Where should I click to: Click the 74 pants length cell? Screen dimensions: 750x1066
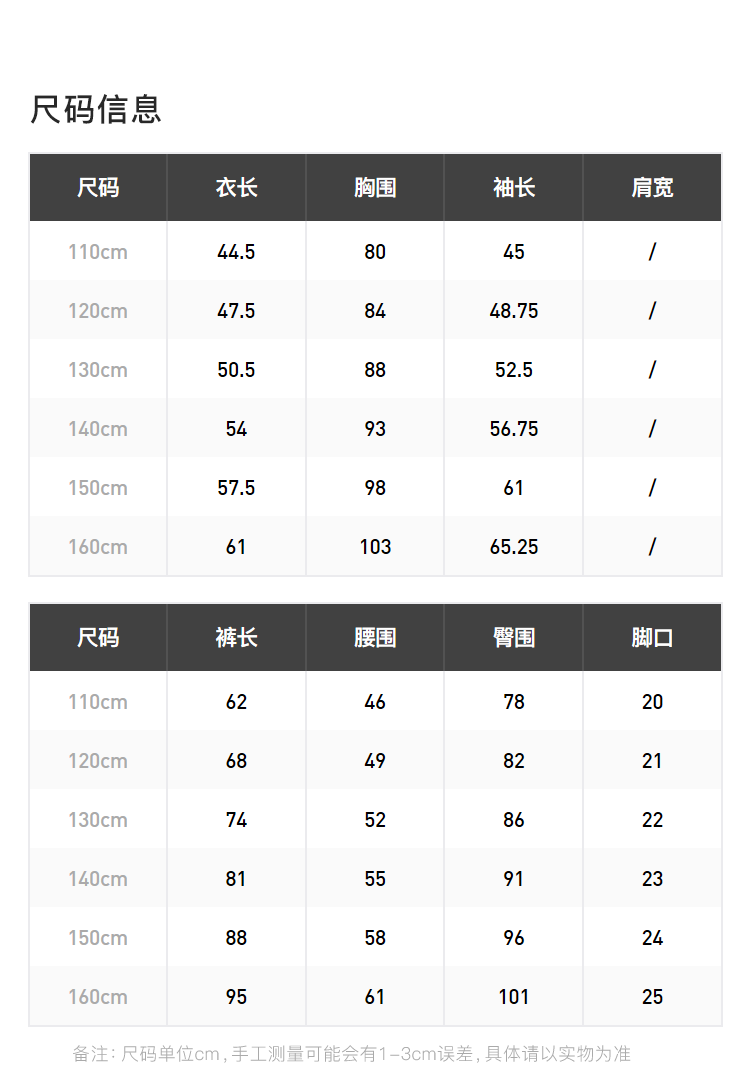click(x=236, y=820)
